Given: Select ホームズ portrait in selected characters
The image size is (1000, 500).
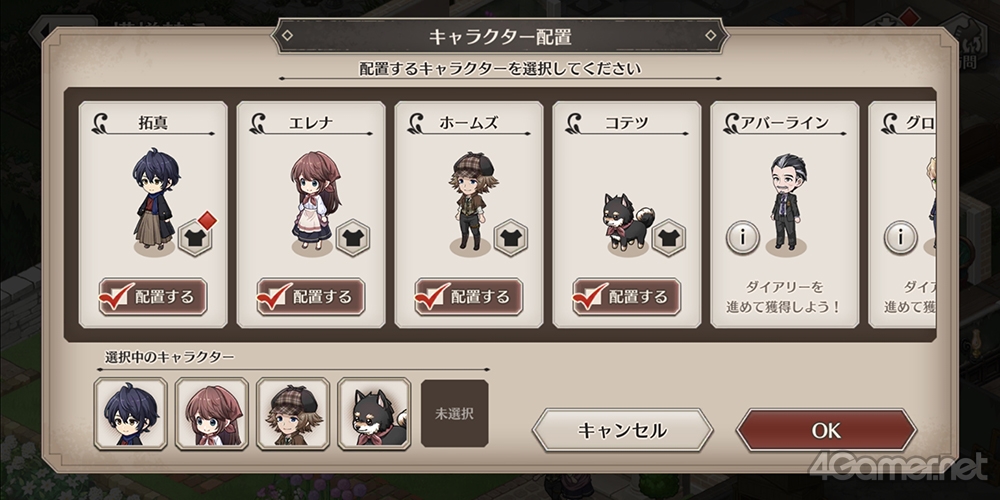Looking at the screenshot, I should click(x=293, y=414).
